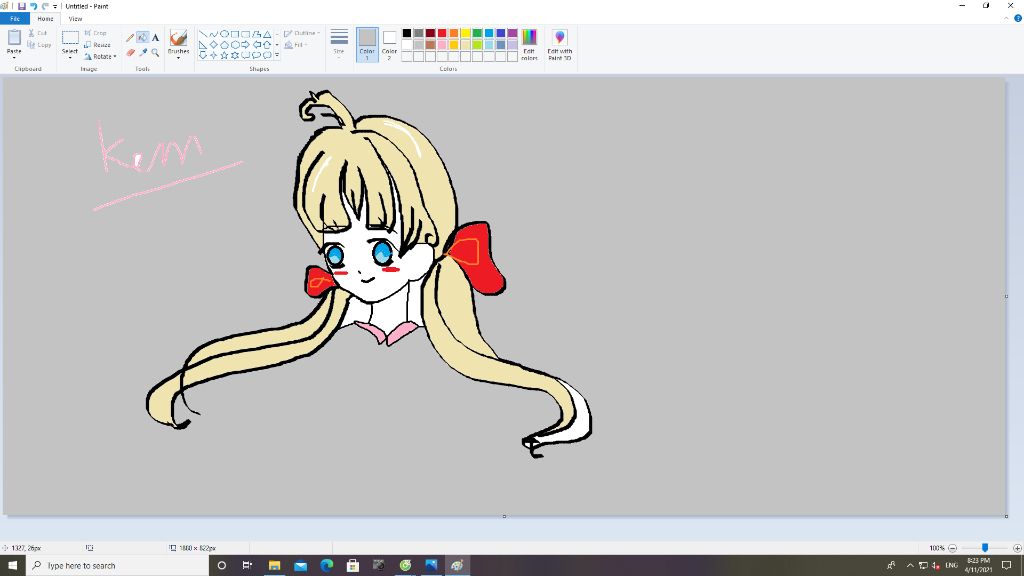Select the Color 2 box
The height and width of the screenshot is (576, 1024).
pyautogui.click(x=389, y=44)
